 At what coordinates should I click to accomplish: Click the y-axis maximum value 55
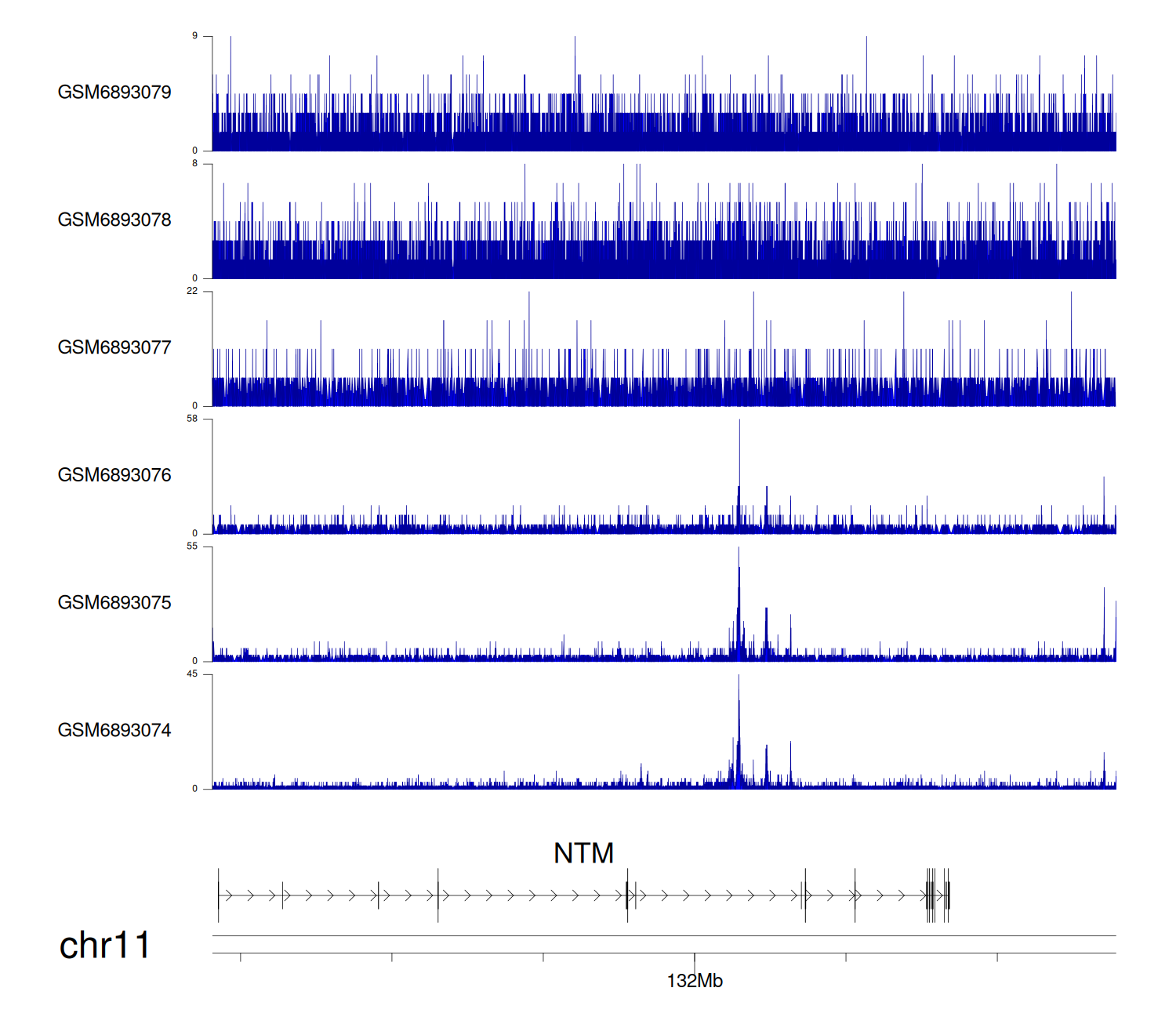click(x=192, y=547)
